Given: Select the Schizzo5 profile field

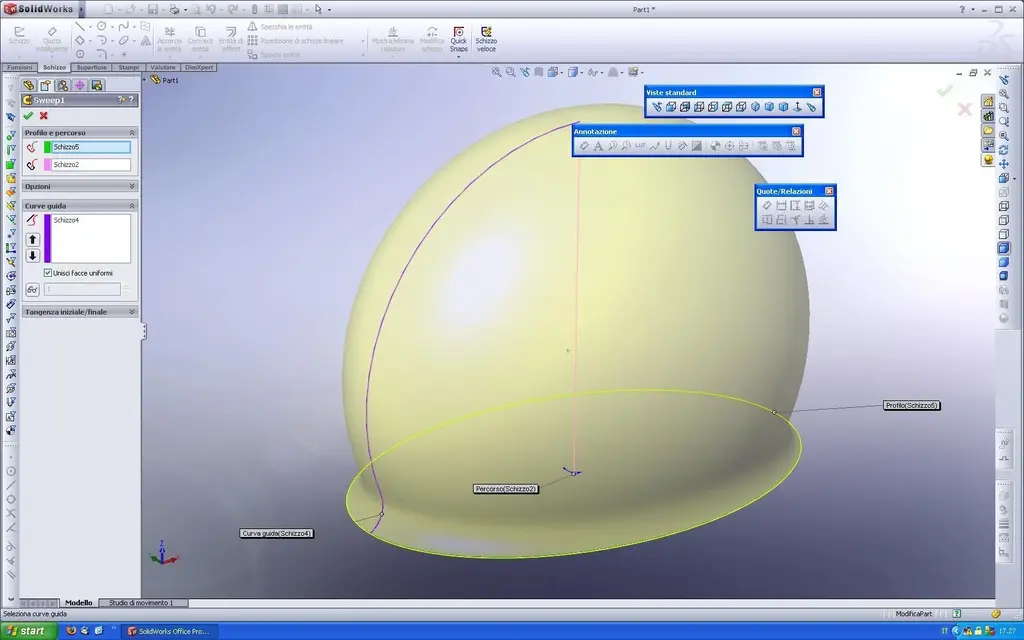Looking at the screenshot, I should coord(91,148).
